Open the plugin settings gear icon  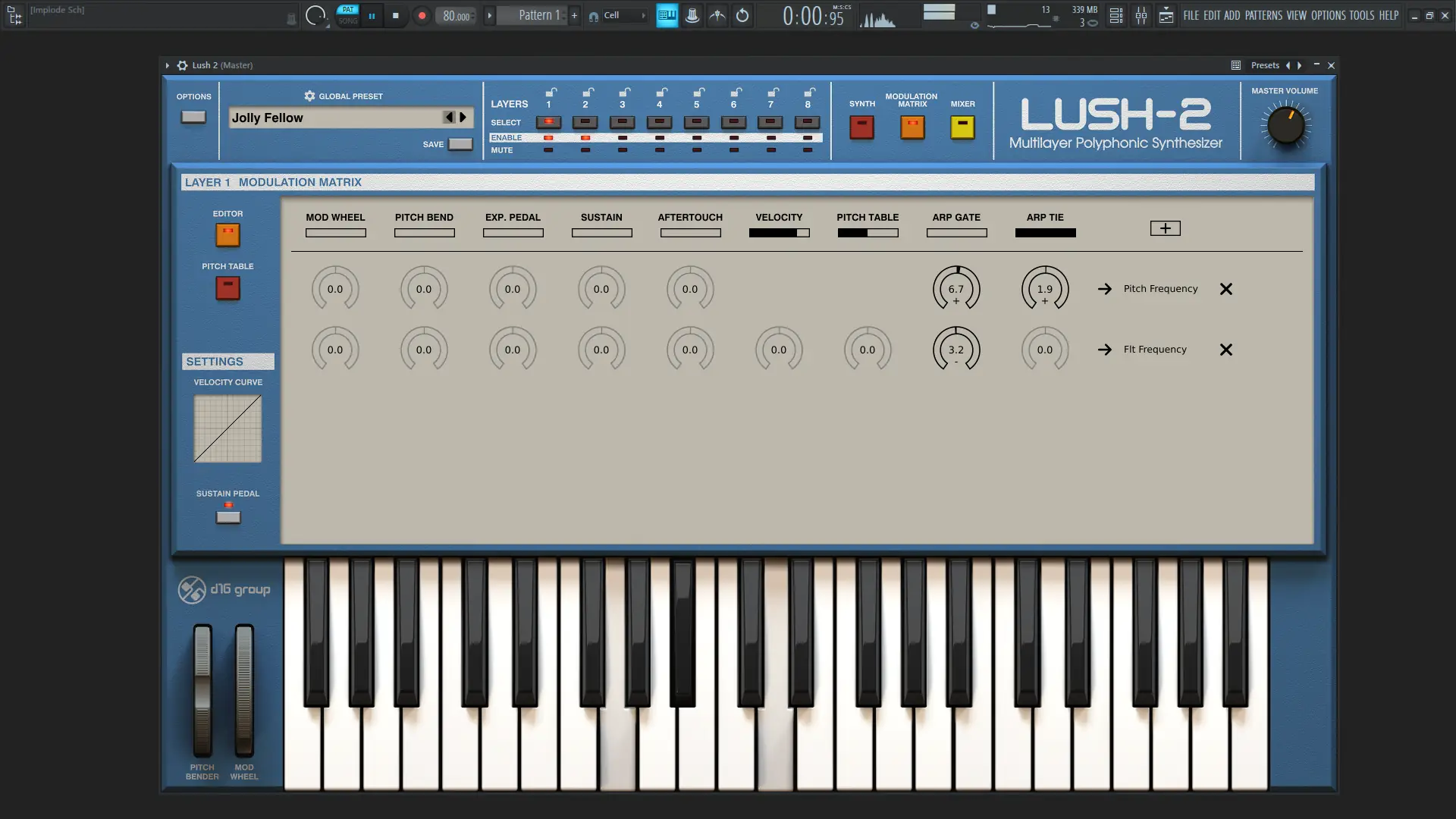coord(182,65)
